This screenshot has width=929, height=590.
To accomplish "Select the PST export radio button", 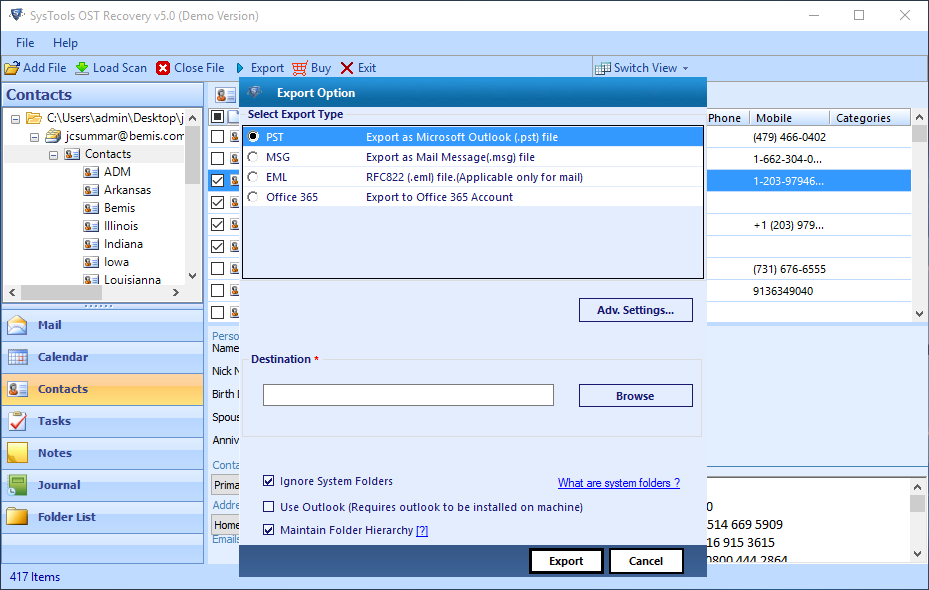I will click(x=253, y=137).
